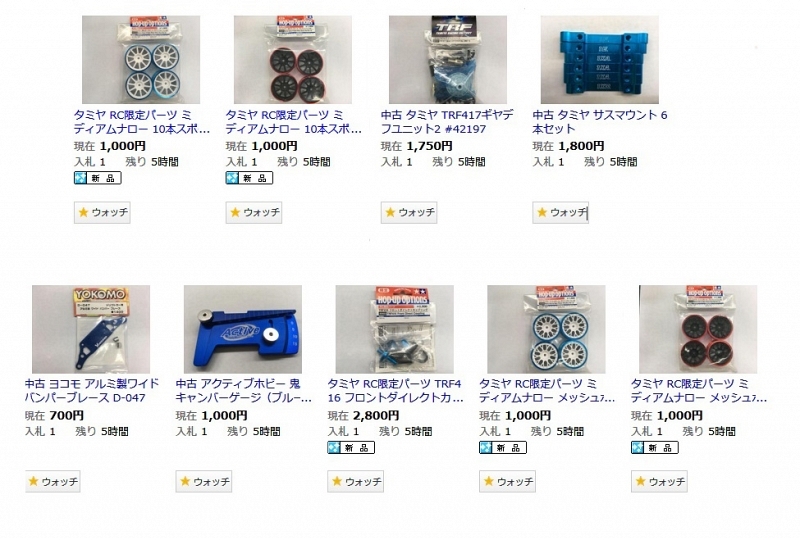Screen dimensions: 800x540
Task: Click the watch button under the Yokomo bumper brace
Action: (x=53, y=481)
